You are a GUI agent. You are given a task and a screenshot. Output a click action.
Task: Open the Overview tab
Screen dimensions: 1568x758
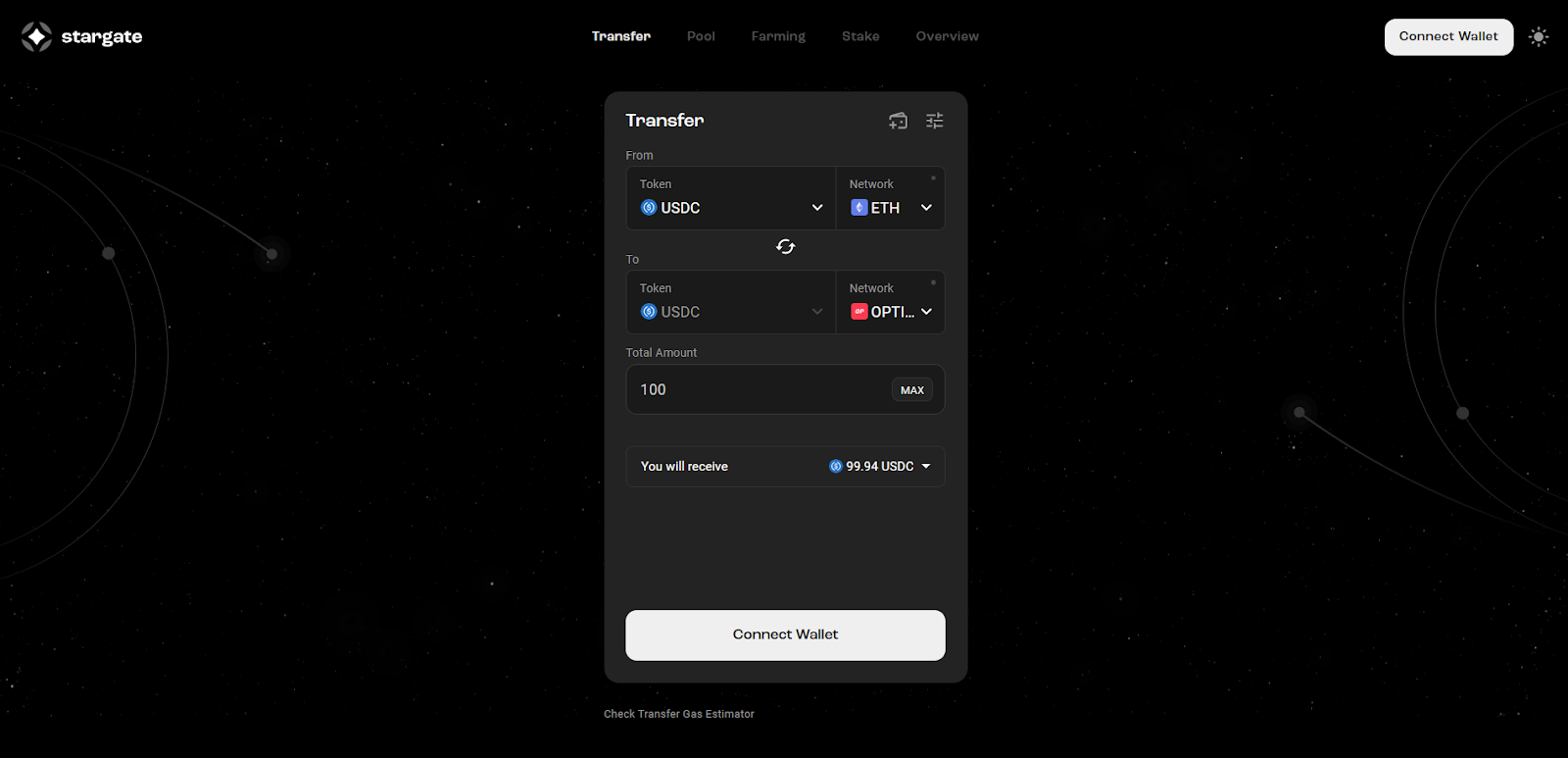pos(948,36)
